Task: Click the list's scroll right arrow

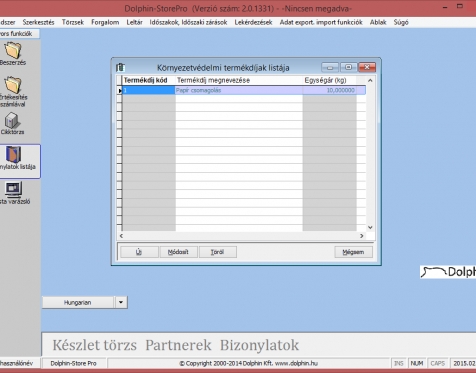Action: [362, 236]
